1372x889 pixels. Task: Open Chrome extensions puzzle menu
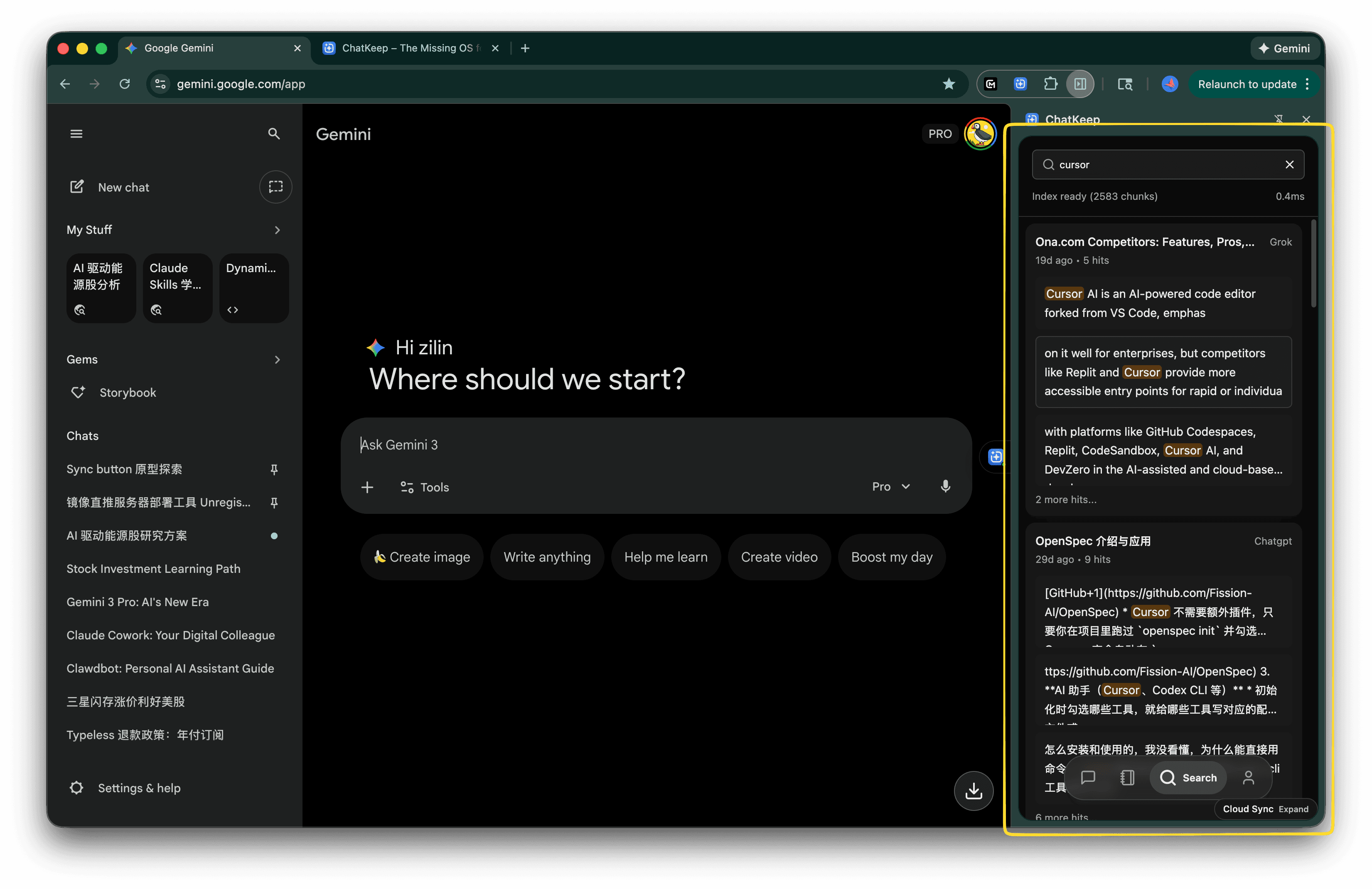[1050, 83]
